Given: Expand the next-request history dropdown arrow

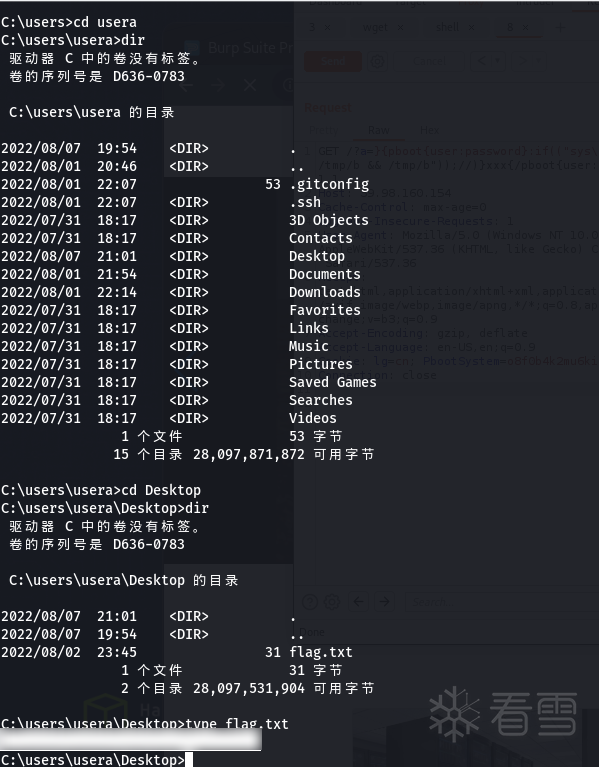Looking at the screenshot, I should (539, 61).
